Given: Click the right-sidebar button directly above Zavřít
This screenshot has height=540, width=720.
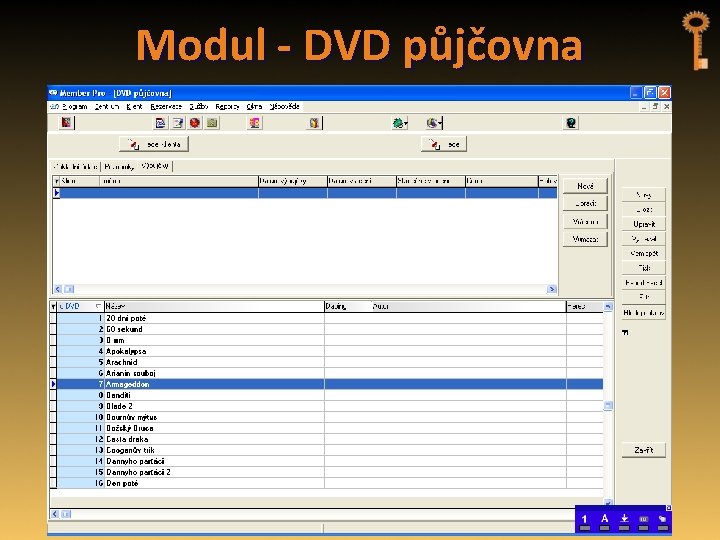Looking at the screenshot, I should pos(644,313).
